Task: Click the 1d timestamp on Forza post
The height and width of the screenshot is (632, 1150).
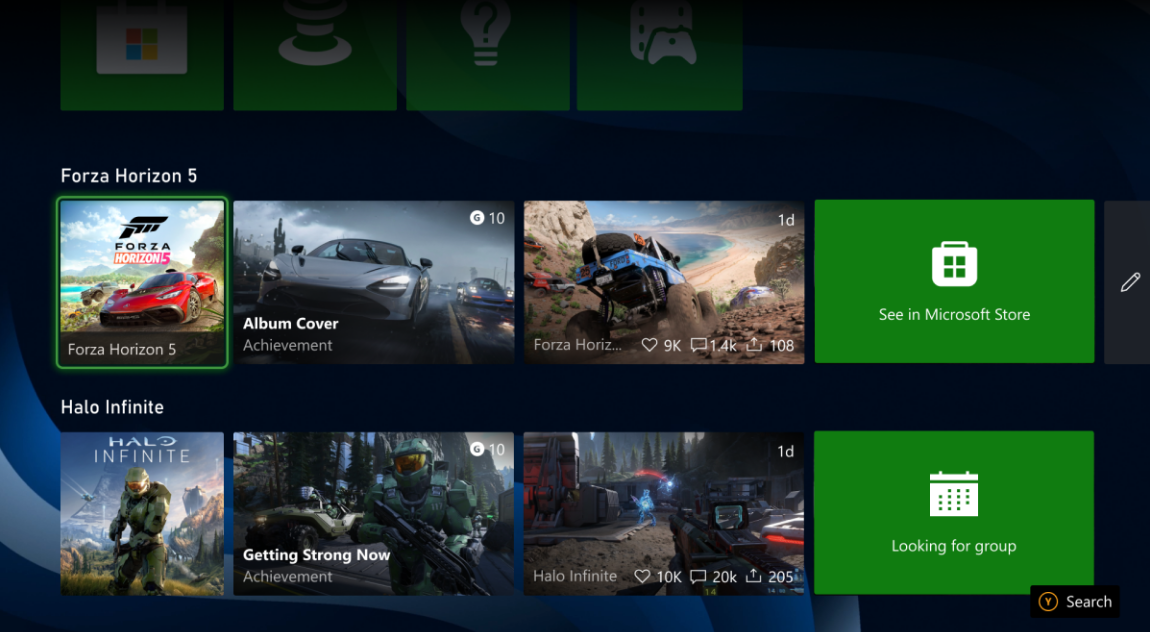Action: pyautogui.click(x=786, y=220)
